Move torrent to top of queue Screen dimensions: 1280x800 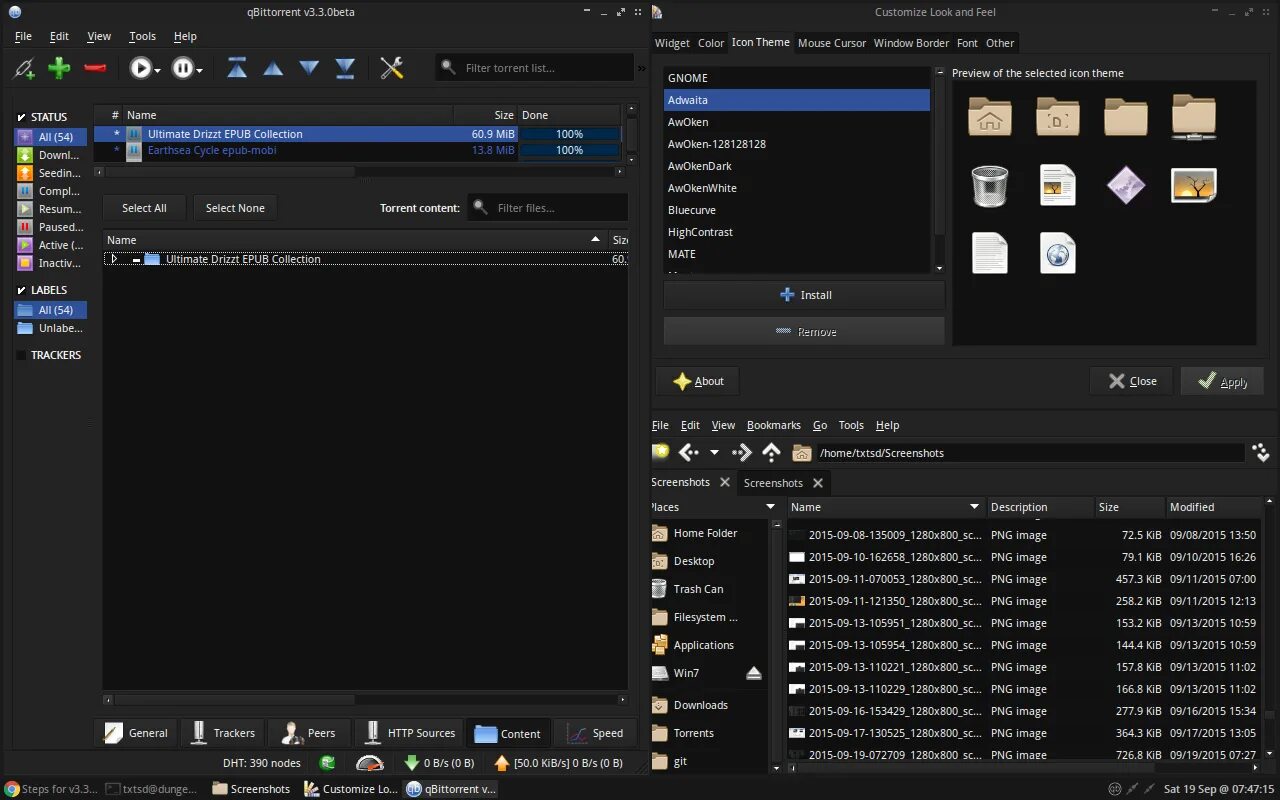pos(237,68)
